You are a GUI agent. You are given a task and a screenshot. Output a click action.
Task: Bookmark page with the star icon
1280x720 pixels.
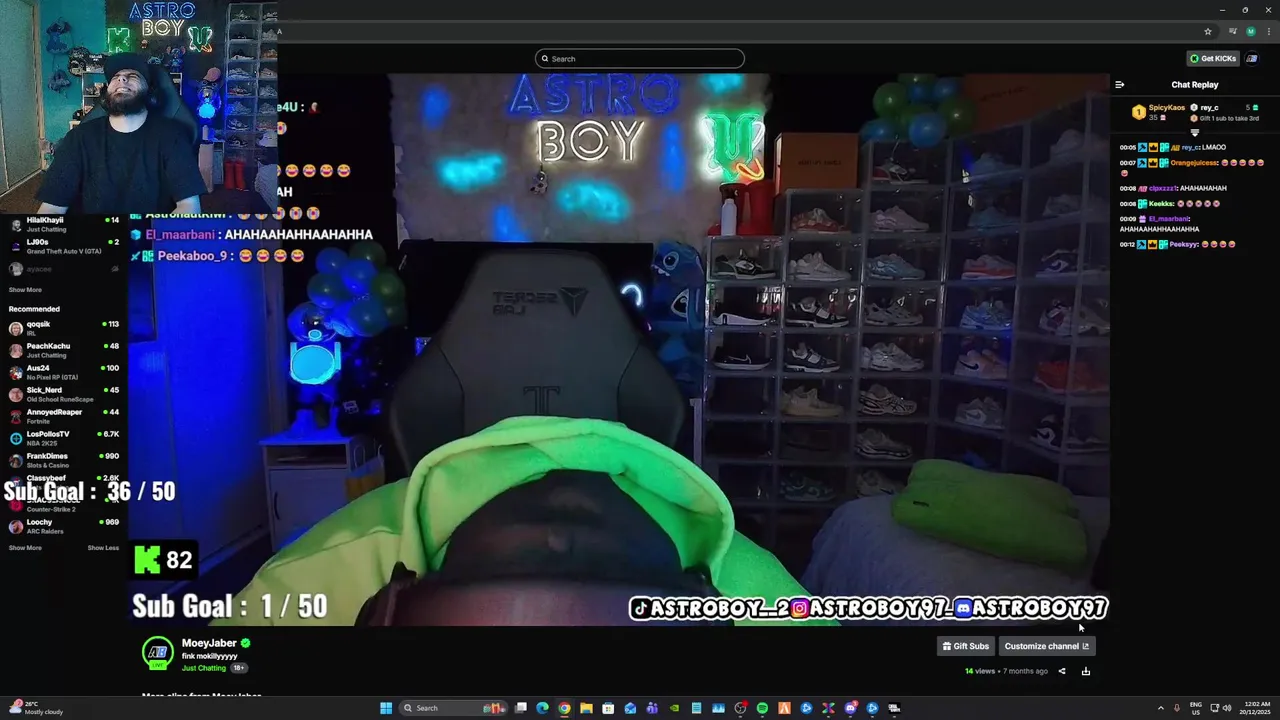1208,32
